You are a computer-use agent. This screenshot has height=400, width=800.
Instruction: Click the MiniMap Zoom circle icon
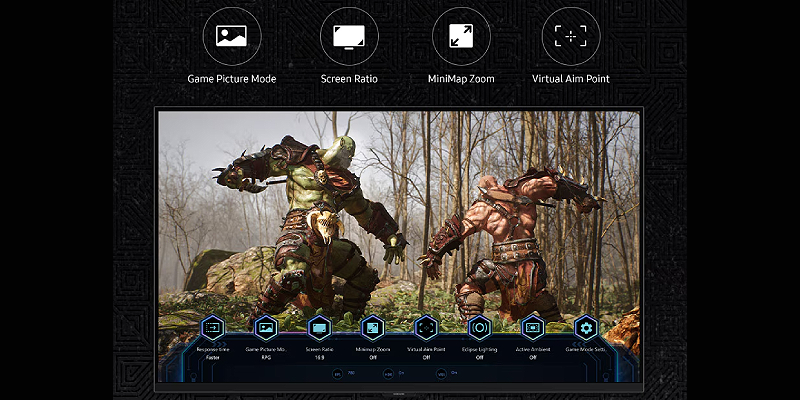click(461, 37)
